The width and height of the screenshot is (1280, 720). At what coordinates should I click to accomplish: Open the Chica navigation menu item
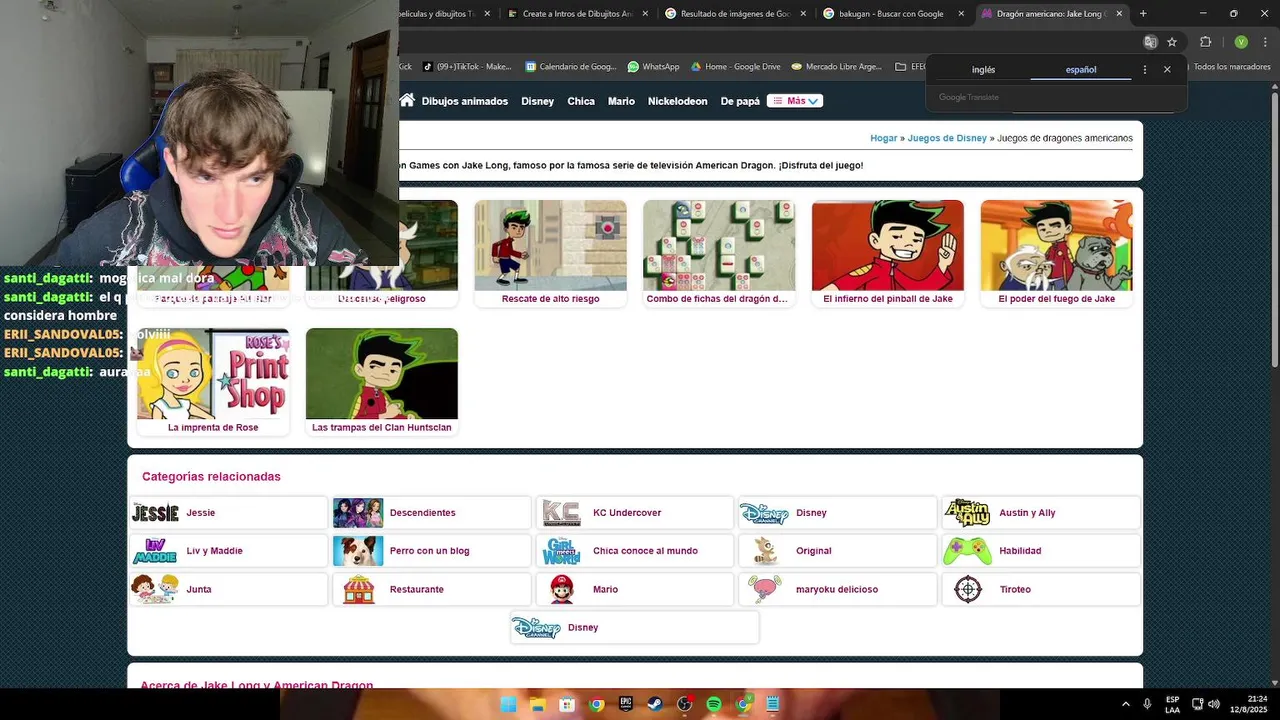581,101
